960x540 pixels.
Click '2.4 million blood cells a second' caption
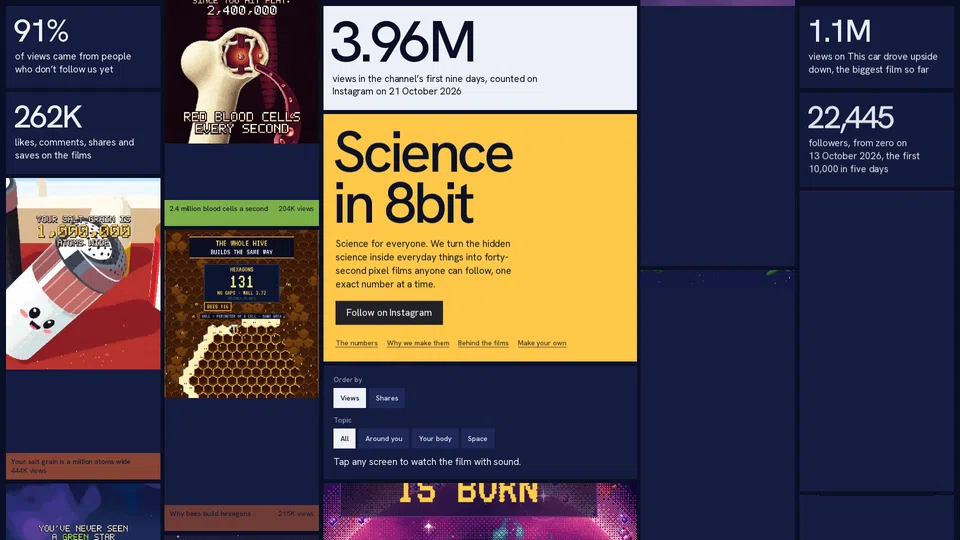pos(219,209)
